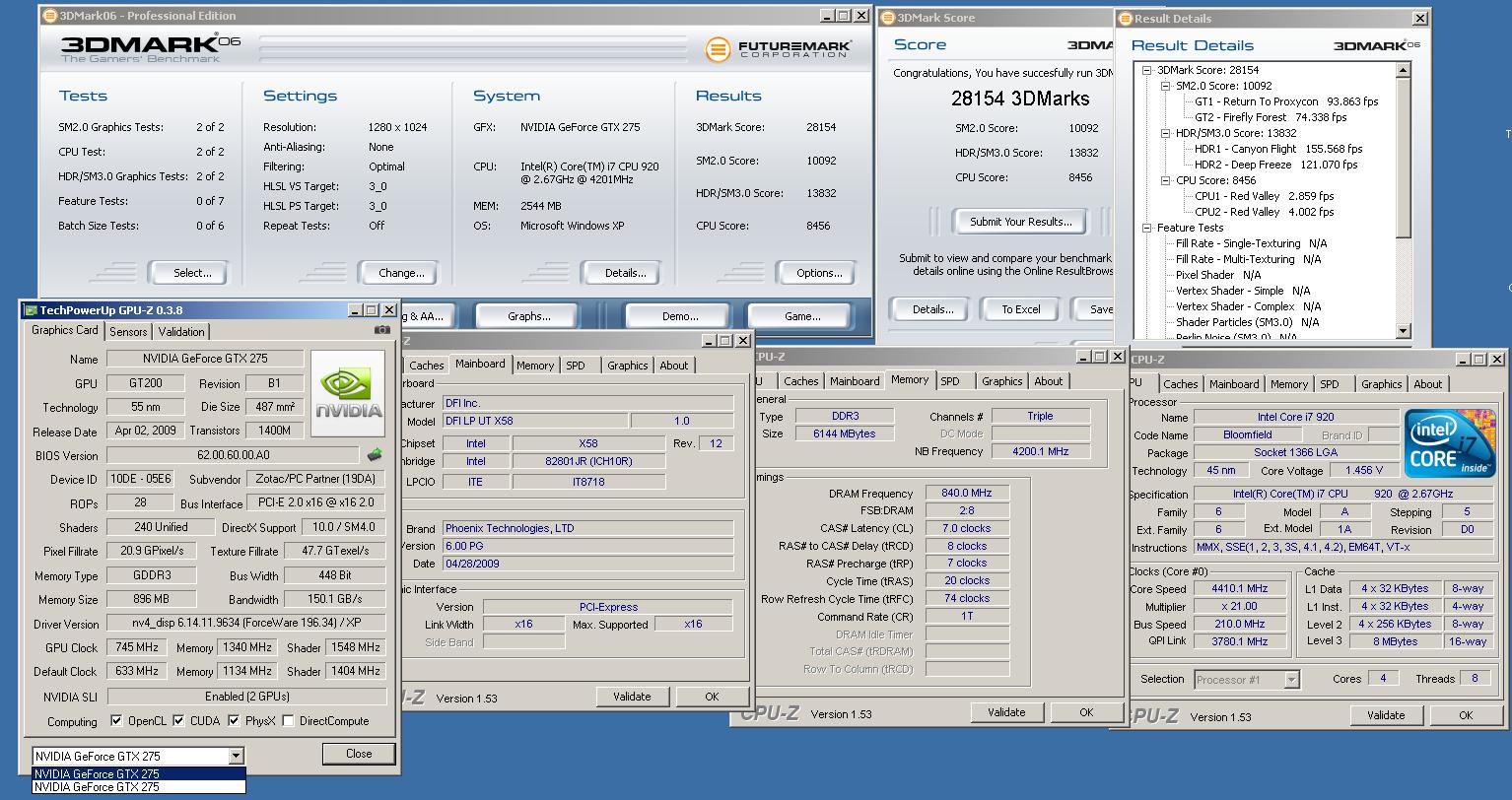Open the Processor #1 selection dropdown

click(x=1291, y=679)
